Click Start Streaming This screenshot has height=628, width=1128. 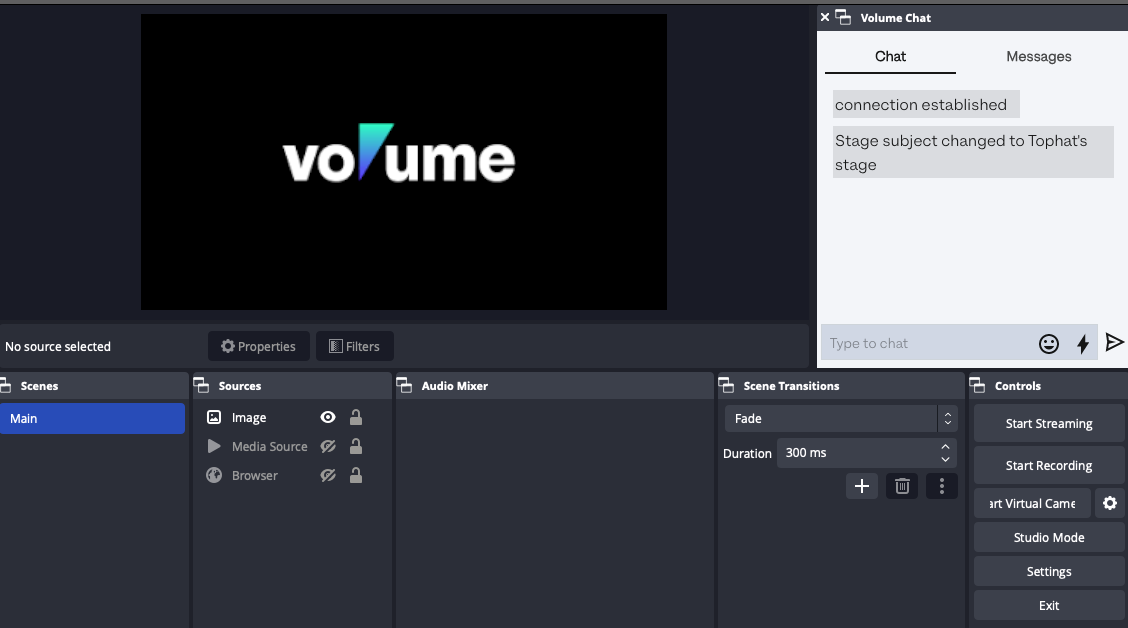coord(1049,424)
